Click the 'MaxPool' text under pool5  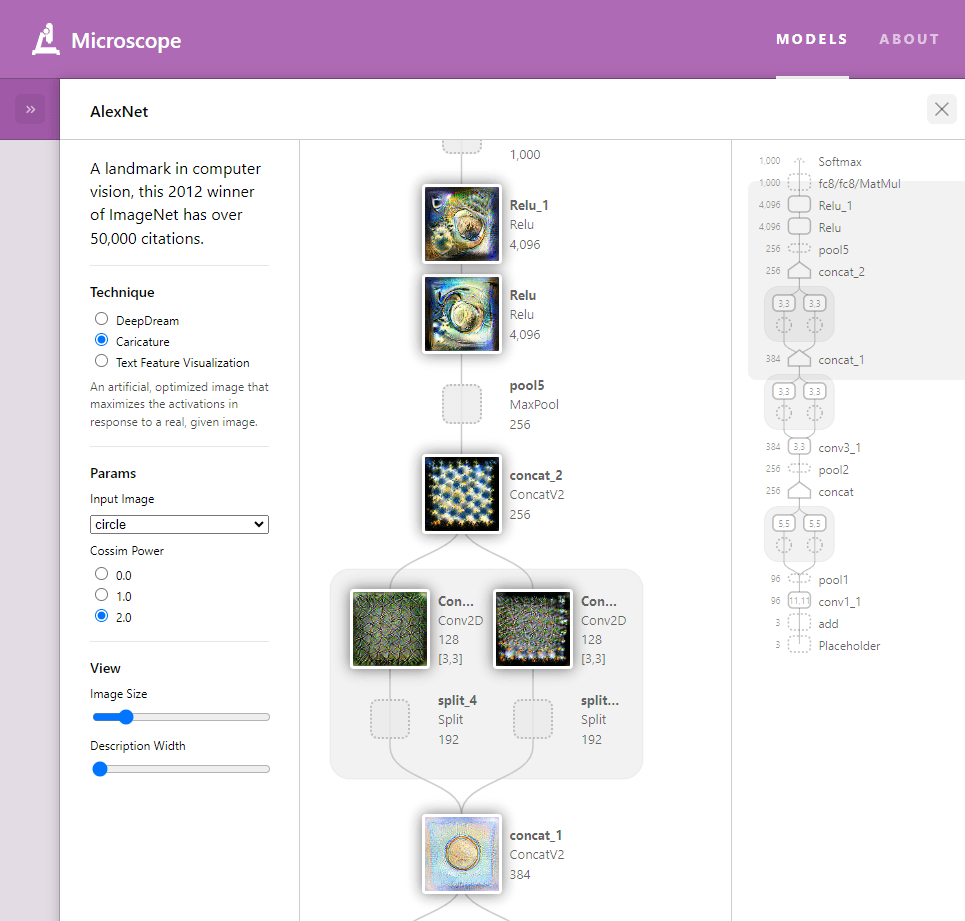pos(534,404)
